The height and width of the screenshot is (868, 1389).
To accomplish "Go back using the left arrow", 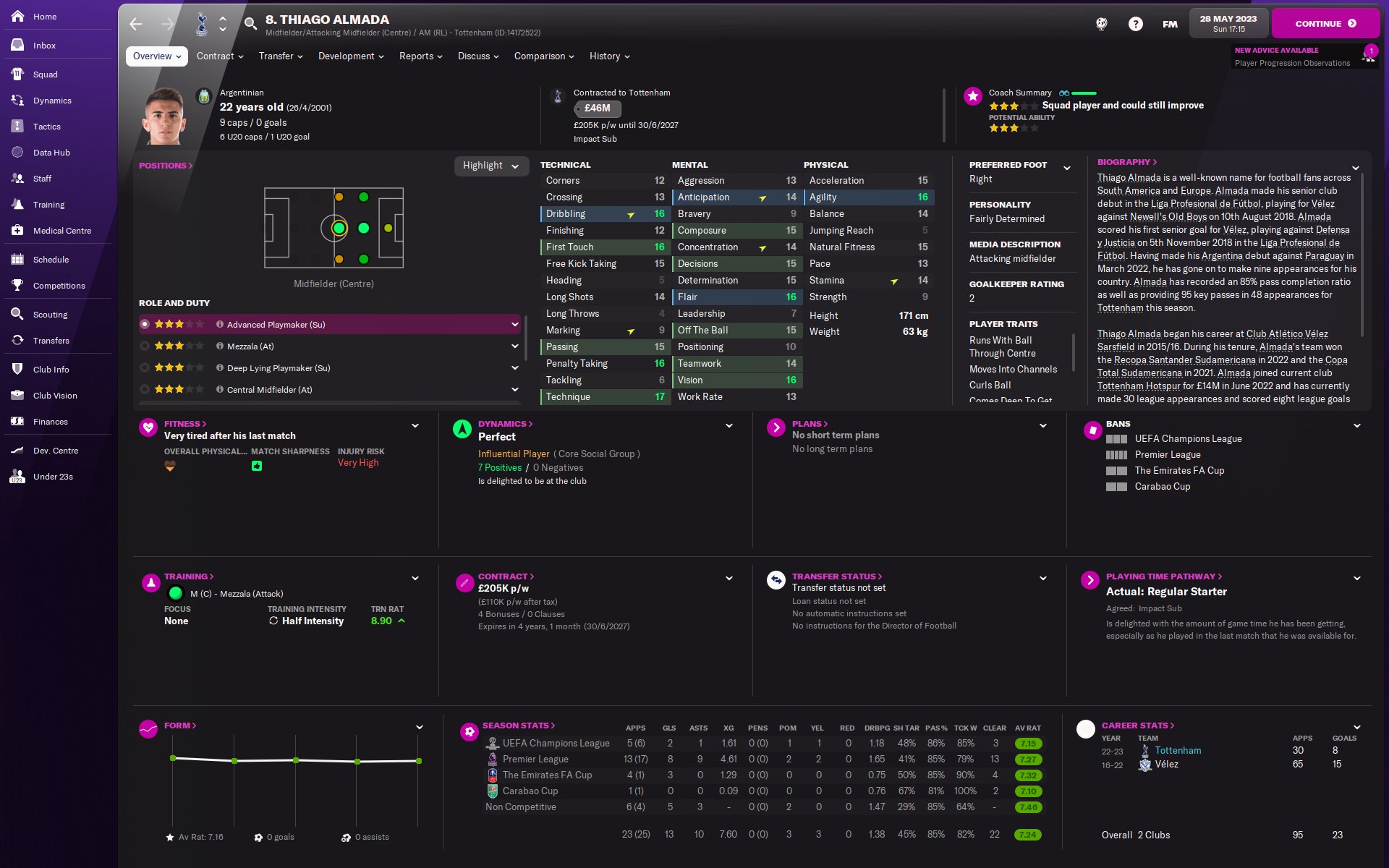I will click(136, 24).
